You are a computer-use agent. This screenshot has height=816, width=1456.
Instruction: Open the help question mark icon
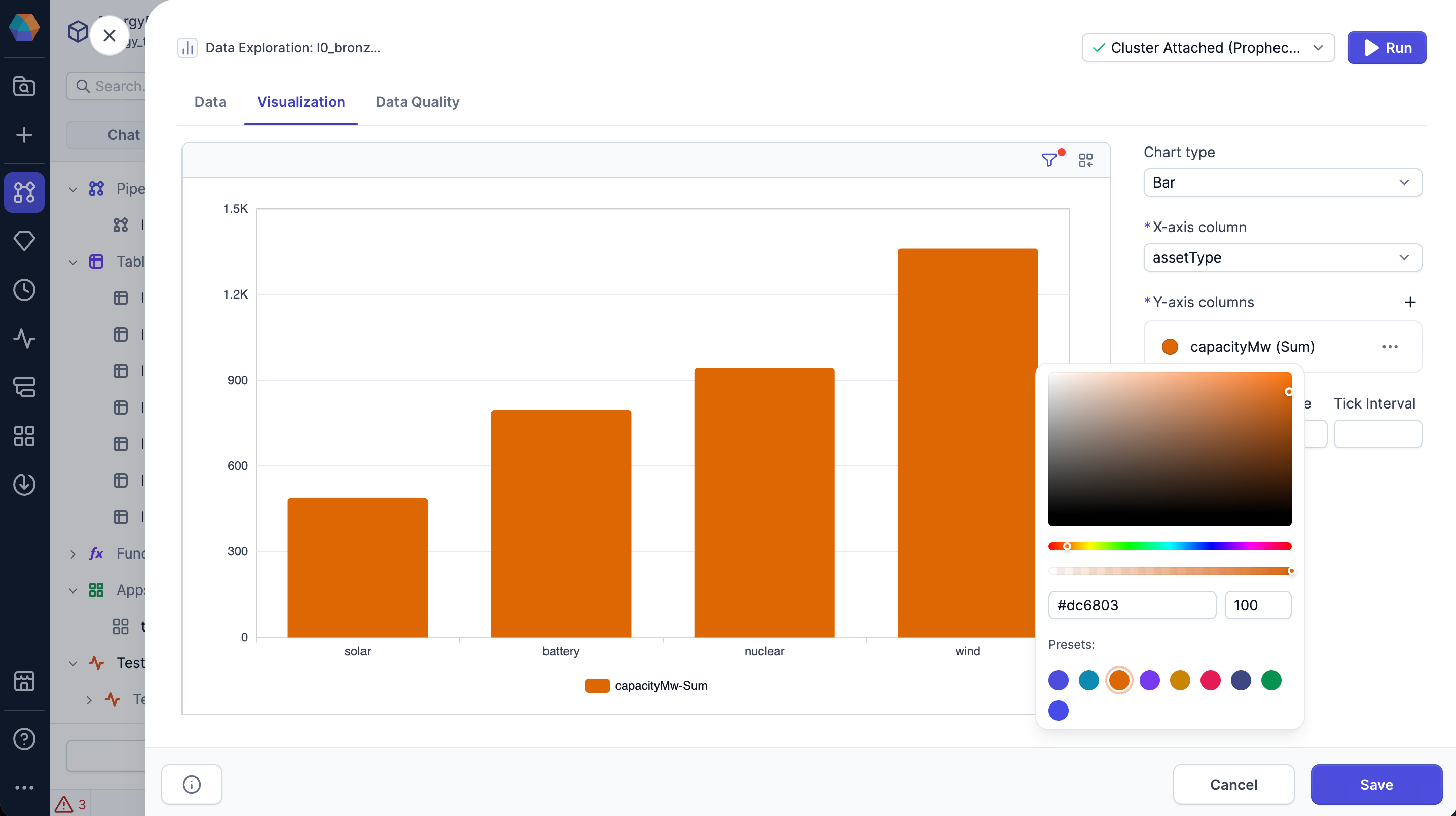click(x=24, y=738)
